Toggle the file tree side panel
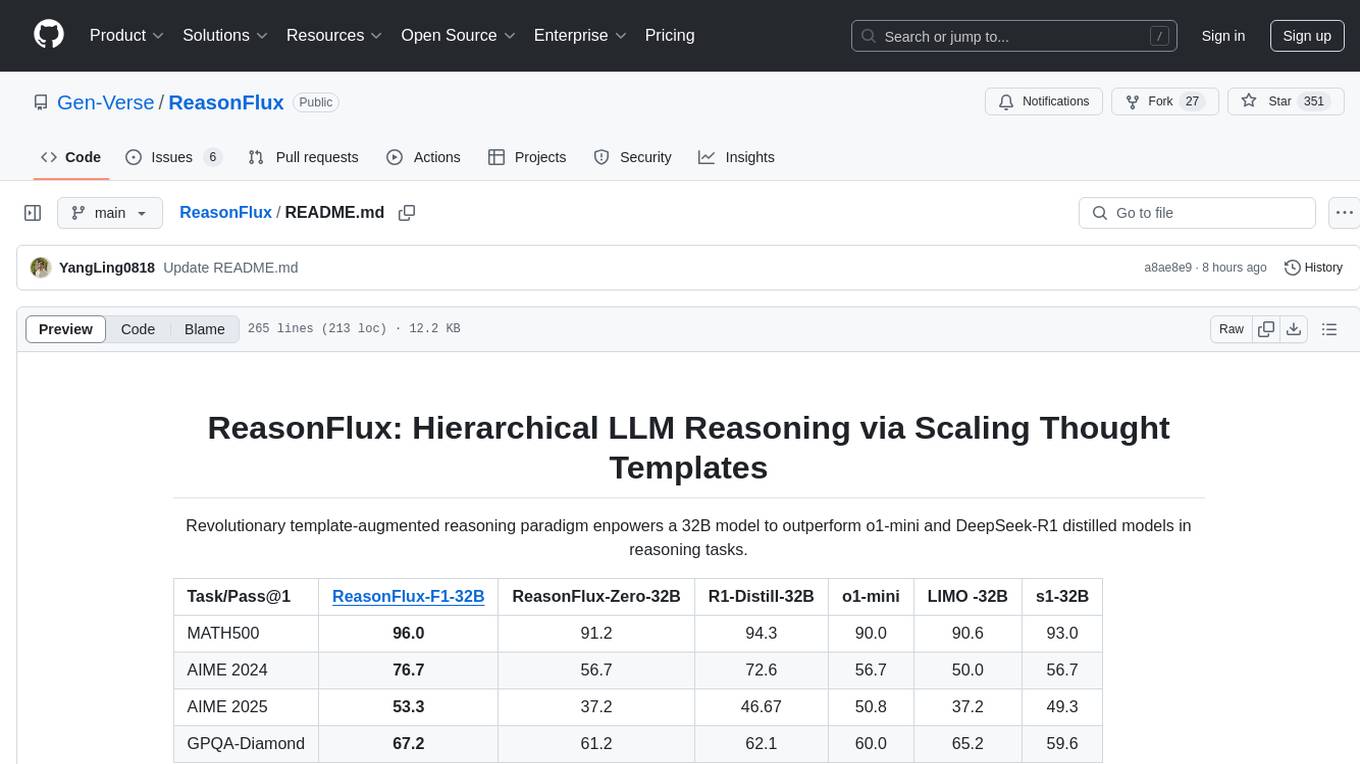Image resolution: width=1360 pixels, height=764 pixels. click(33, 213)
